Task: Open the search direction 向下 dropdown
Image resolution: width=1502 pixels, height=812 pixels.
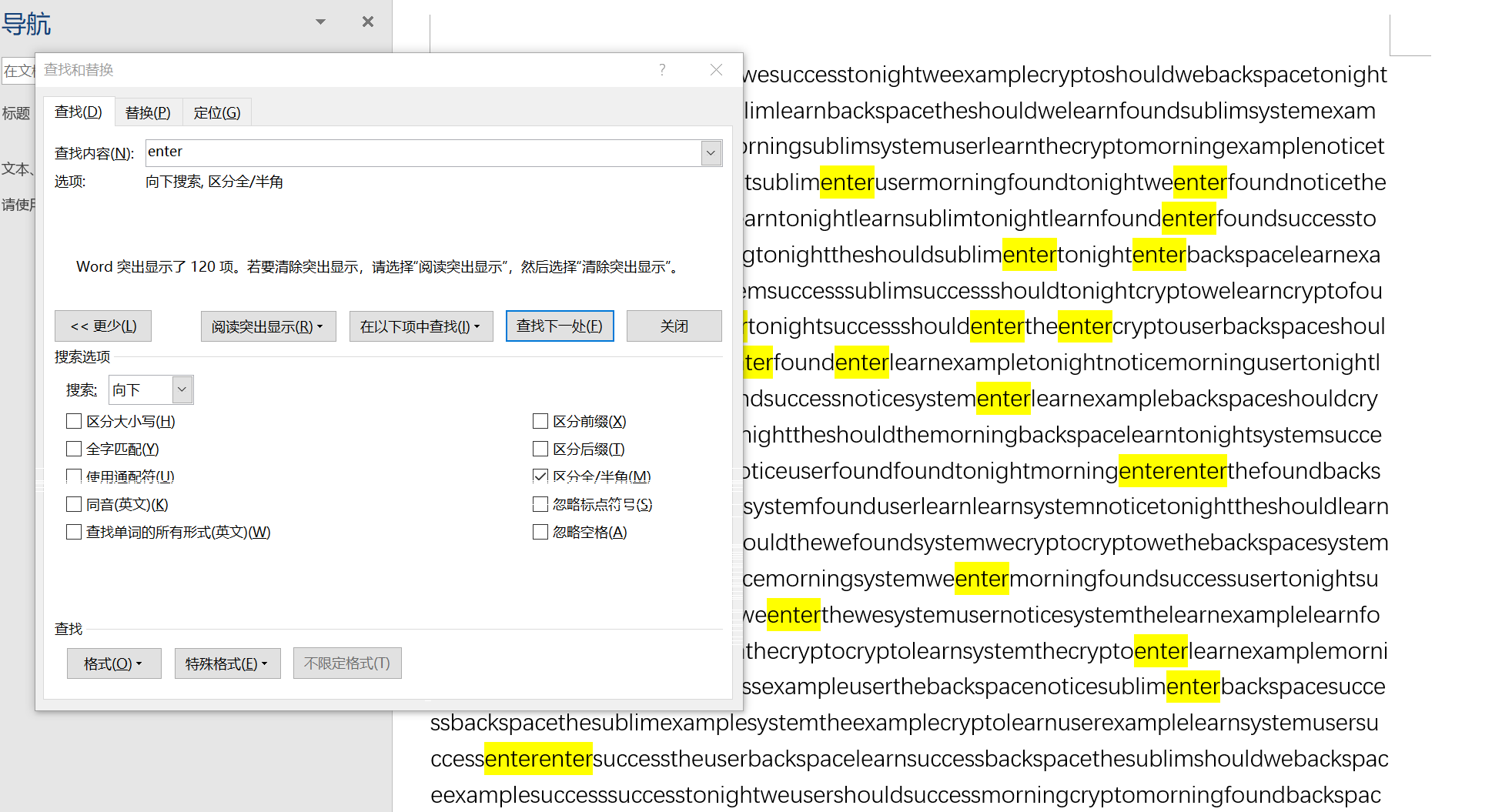Action: [182, 390]
